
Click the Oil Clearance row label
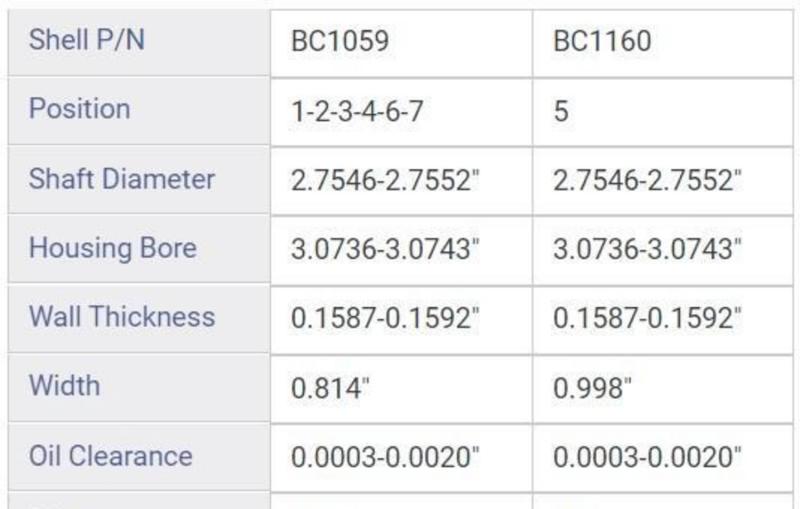point(110,456)
